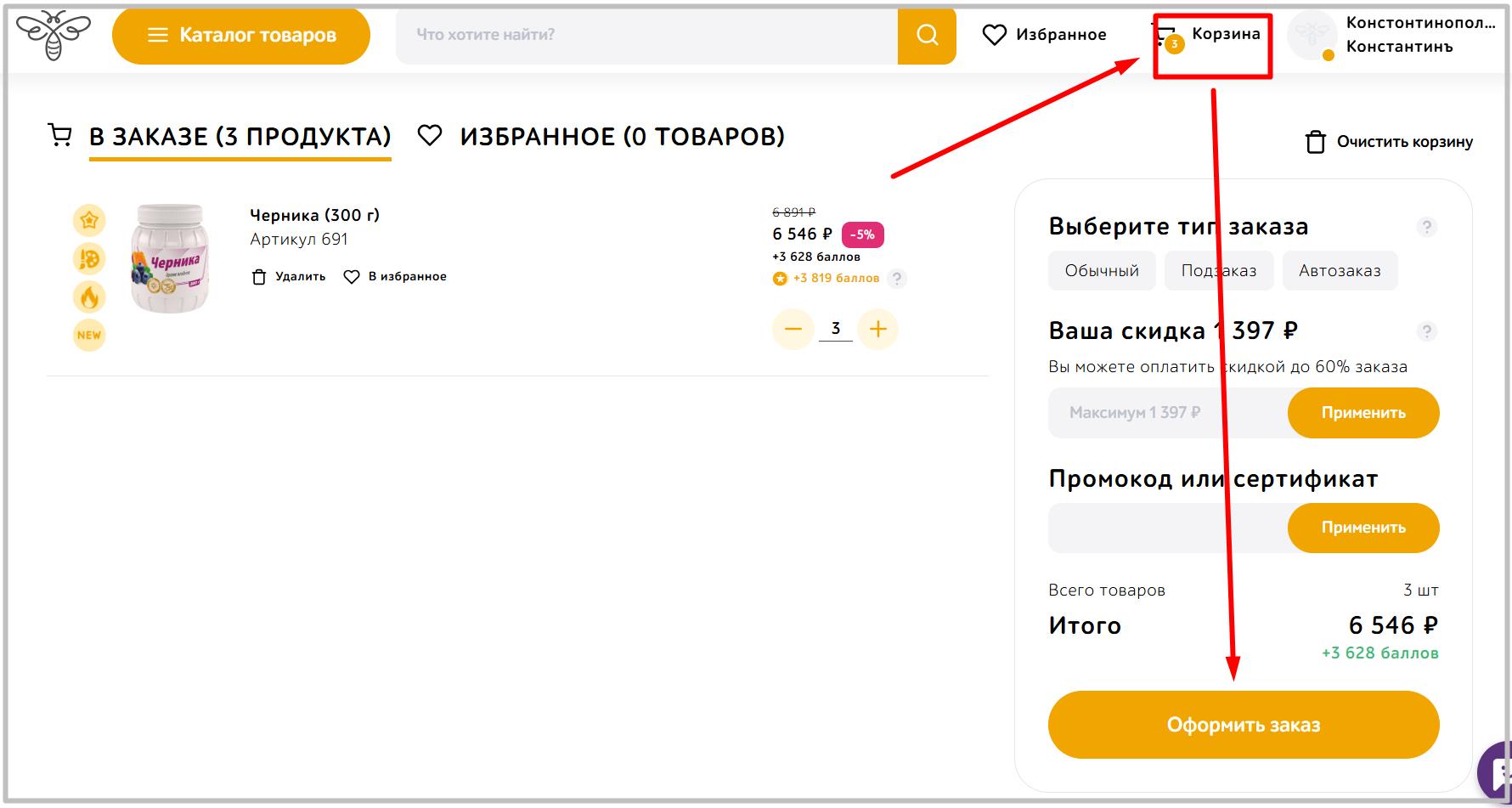Select the Автозаказ order type
This screenshot has width=1512, height=808.
1340,271
